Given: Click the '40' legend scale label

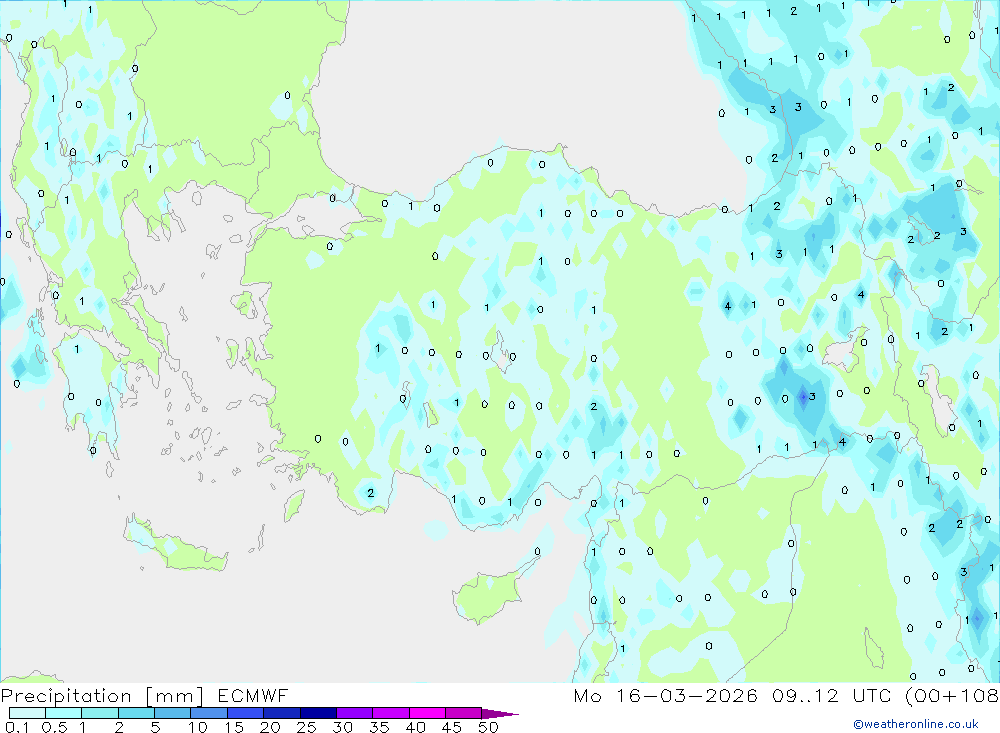Looking at the screenshot, I should 415,727.
